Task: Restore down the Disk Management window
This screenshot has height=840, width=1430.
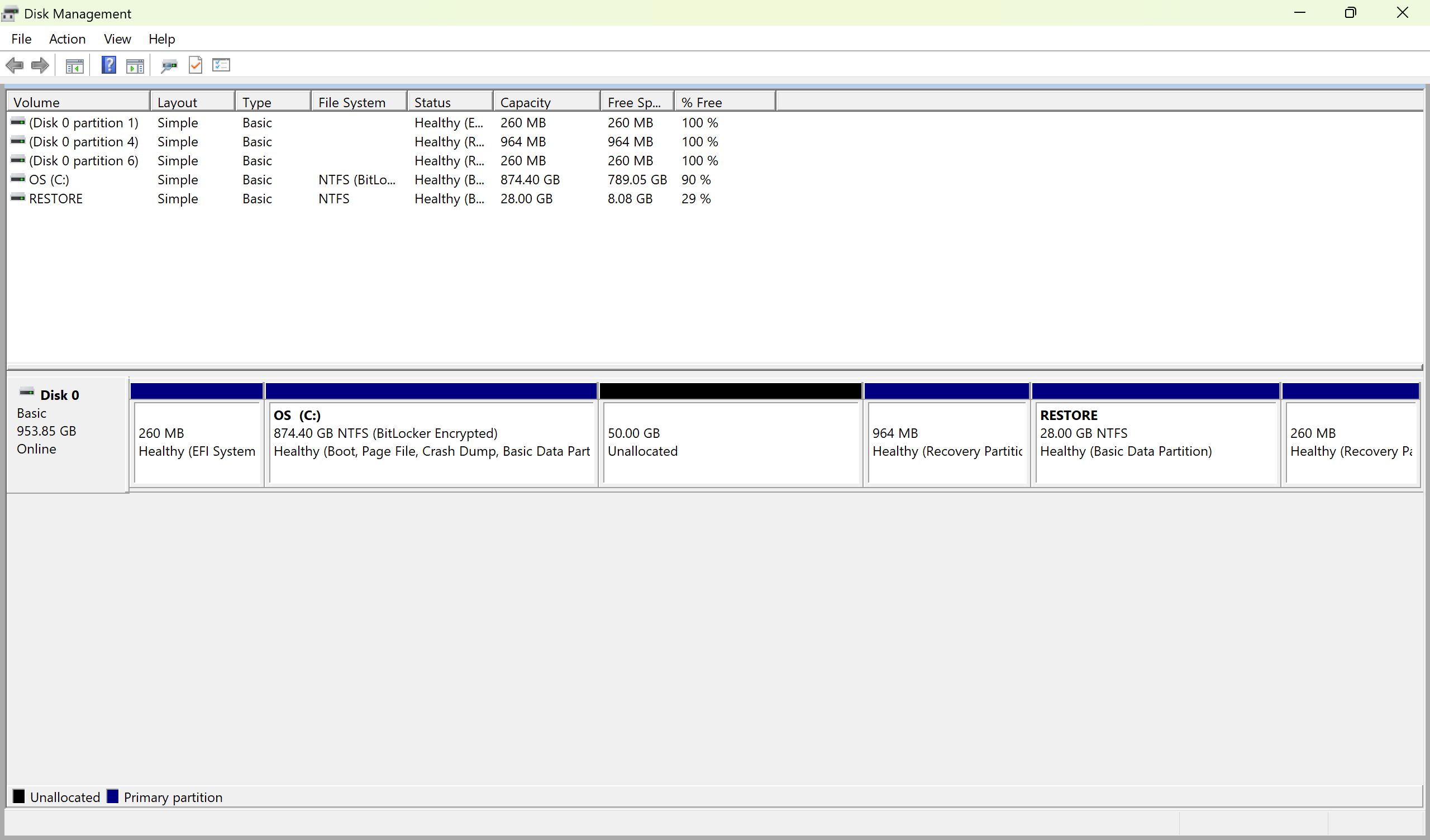Action: click(1351, 12)
